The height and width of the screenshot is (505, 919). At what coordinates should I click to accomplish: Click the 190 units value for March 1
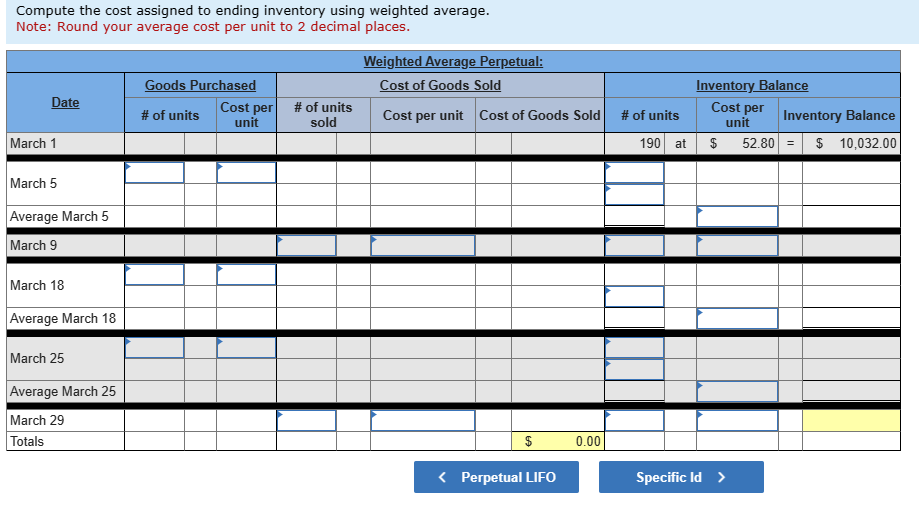click(650, 144)
